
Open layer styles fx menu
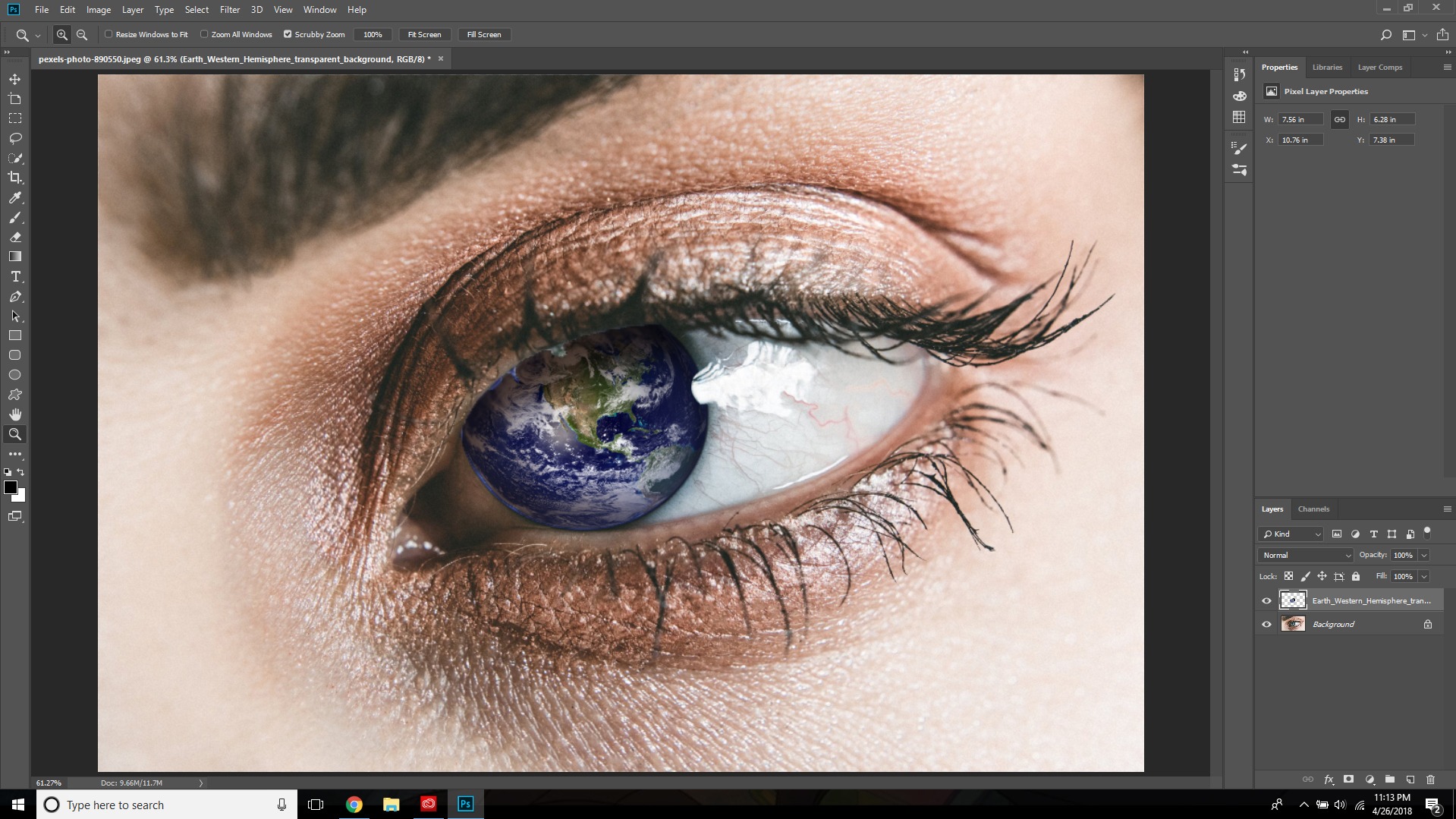click(1329, 780)
